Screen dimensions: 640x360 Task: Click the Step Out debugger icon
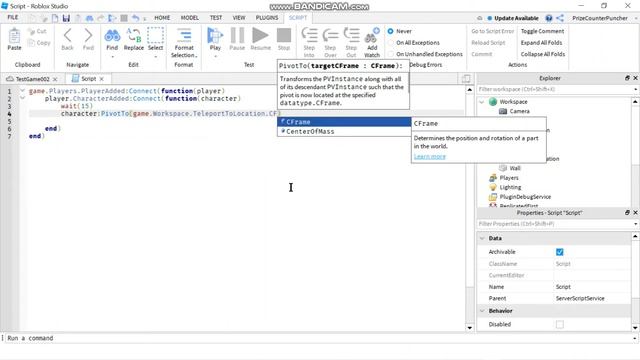(351, 36)
